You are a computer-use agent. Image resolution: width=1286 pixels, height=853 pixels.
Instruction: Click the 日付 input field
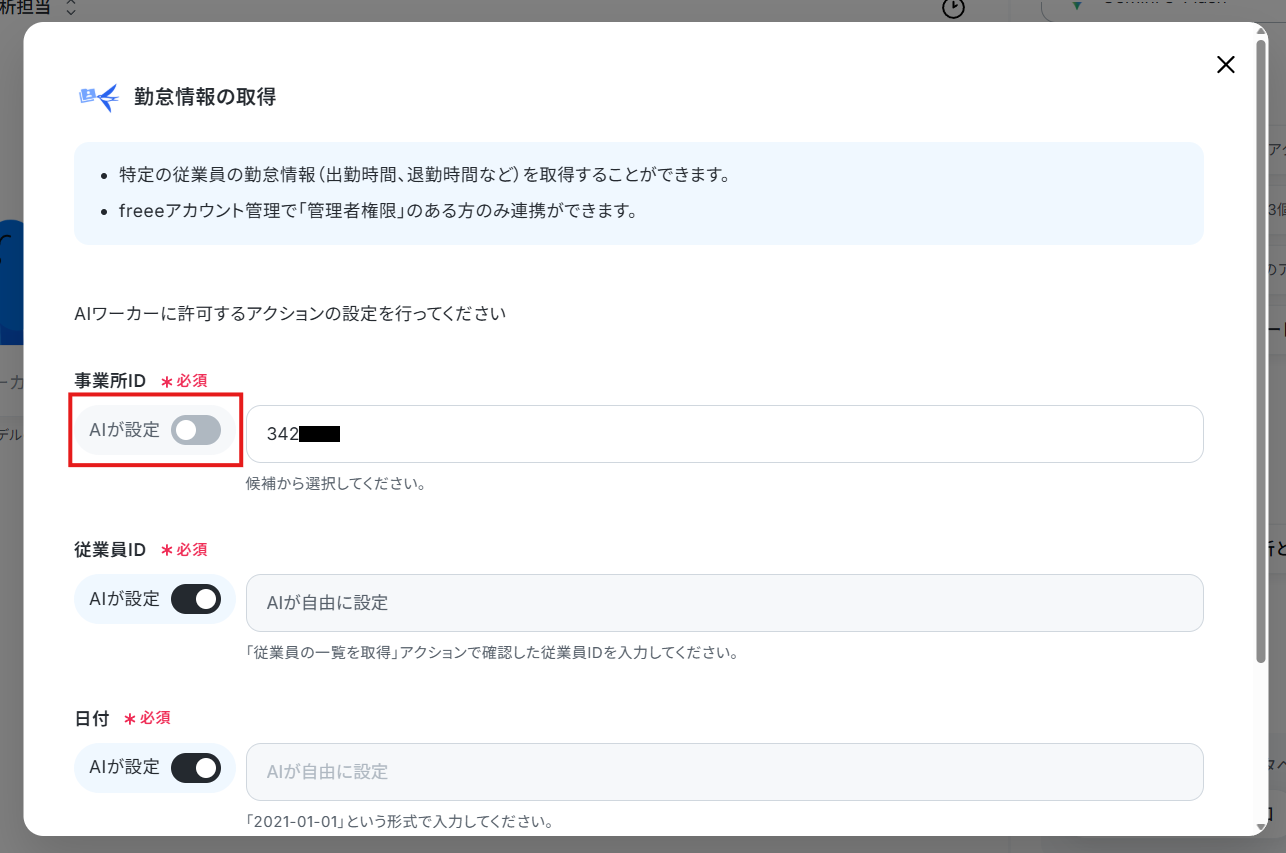724,772
